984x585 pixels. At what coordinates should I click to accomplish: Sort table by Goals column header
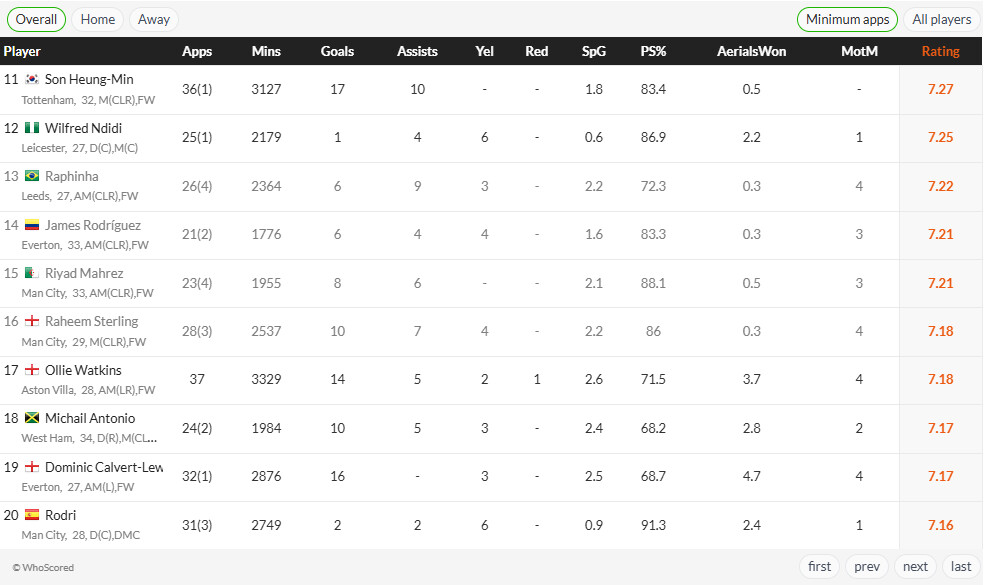point(337,51)
